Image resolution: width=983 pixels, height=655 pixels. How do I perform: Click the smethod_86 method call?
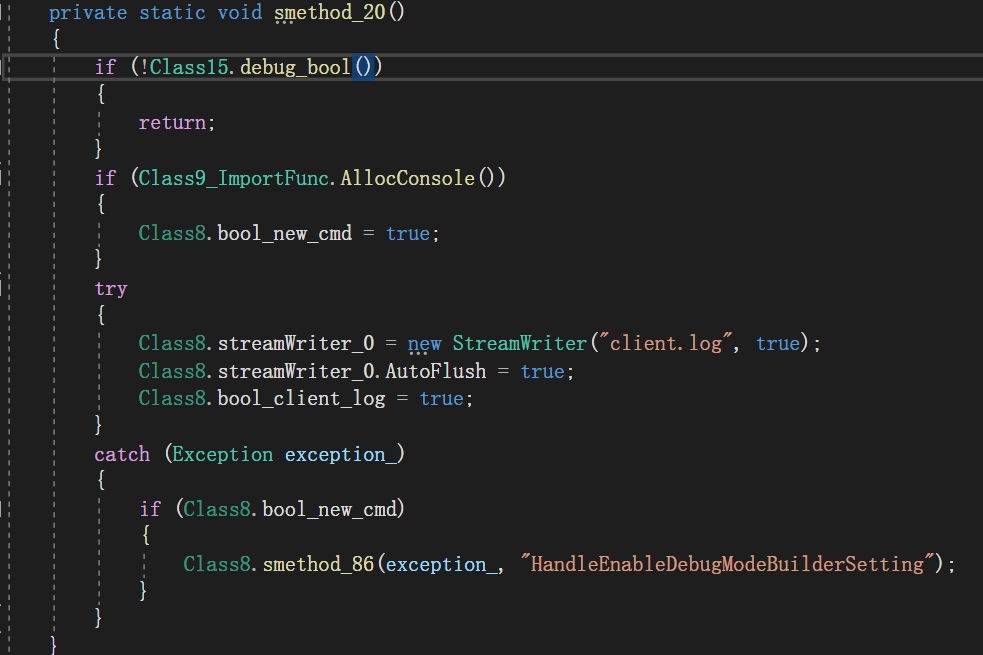pos(318,565)
